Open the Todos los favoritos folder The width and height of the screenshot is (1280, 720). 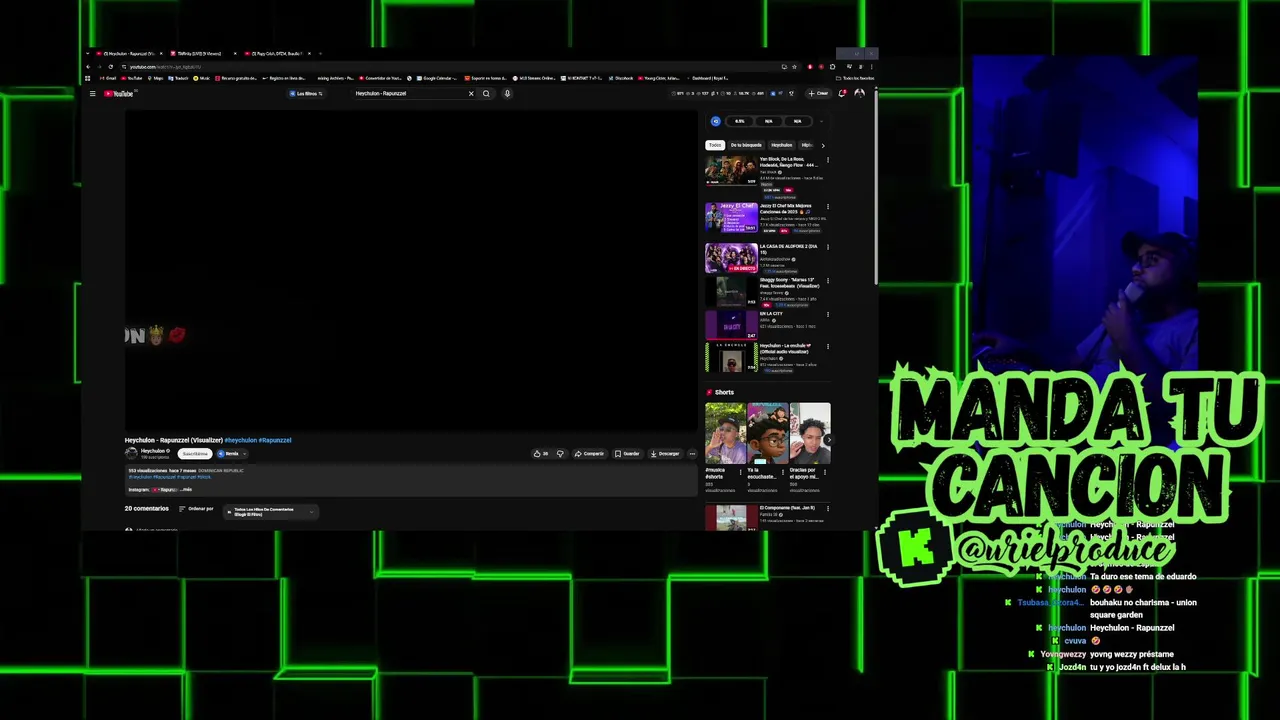[857, 78]
